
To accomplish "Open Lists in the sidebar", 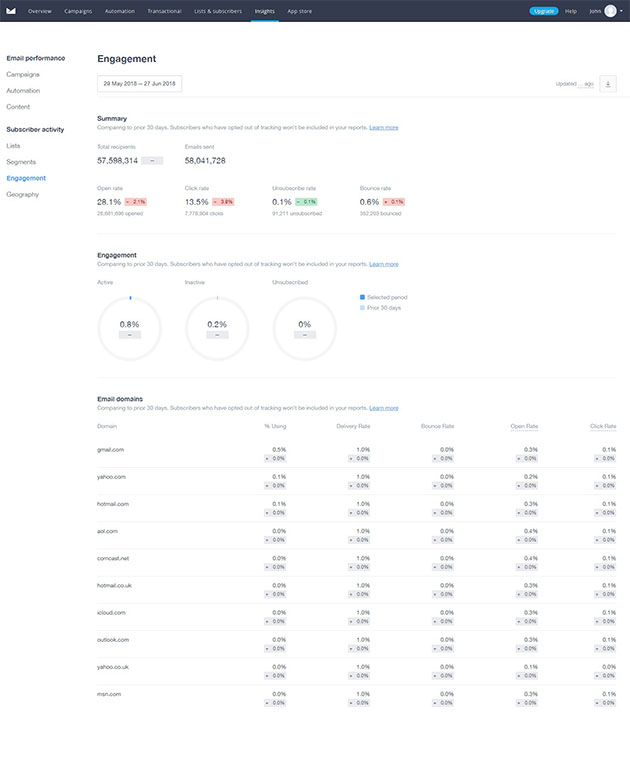I will point(13,145).
